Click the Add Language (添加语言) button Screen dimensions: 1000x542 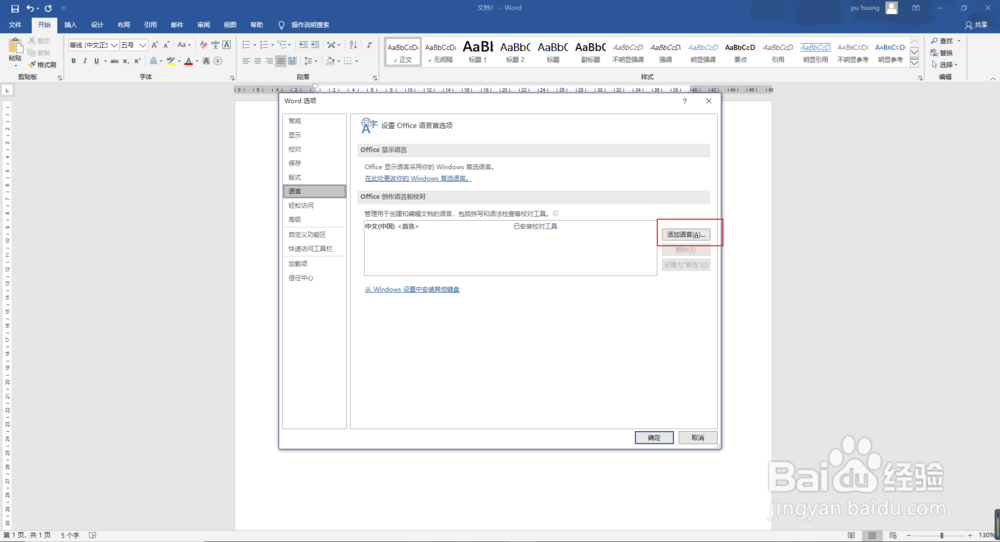click(686, 235)
